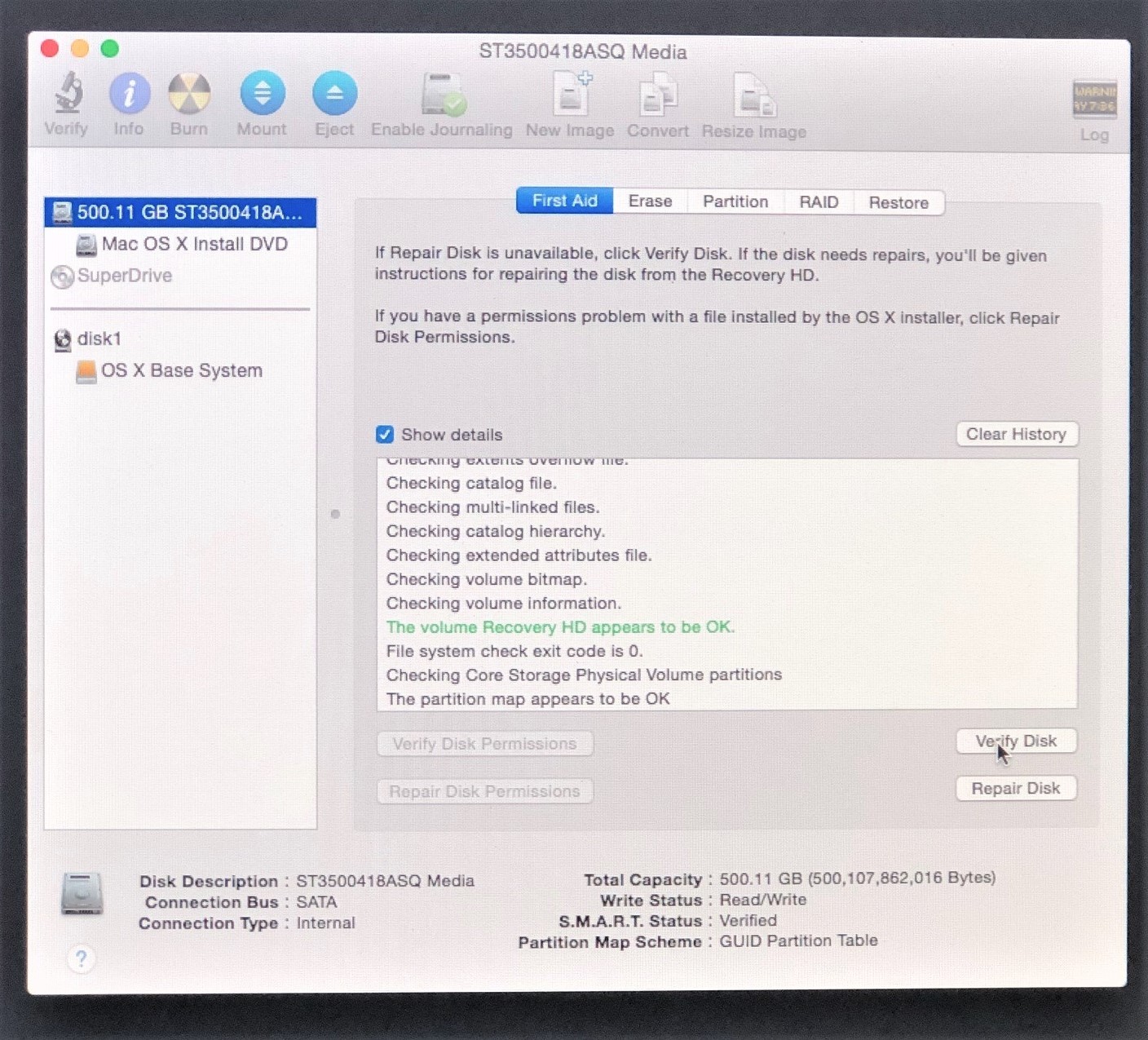Switch to the Partition tab

(735, 201)
